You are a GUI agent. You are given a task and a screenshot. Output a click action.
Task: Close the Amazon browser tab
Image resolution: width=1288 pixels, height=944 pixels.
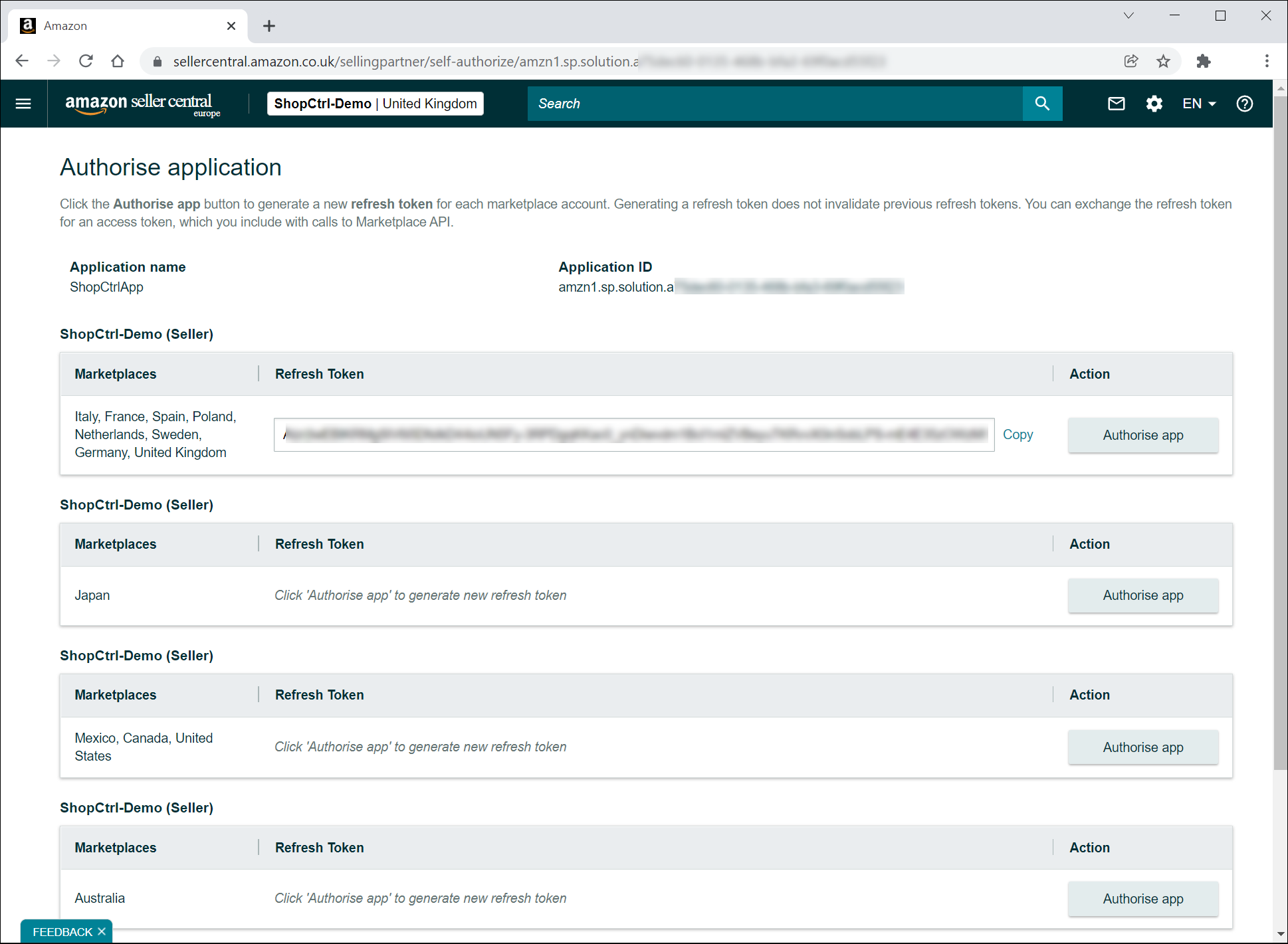(231, 26)
